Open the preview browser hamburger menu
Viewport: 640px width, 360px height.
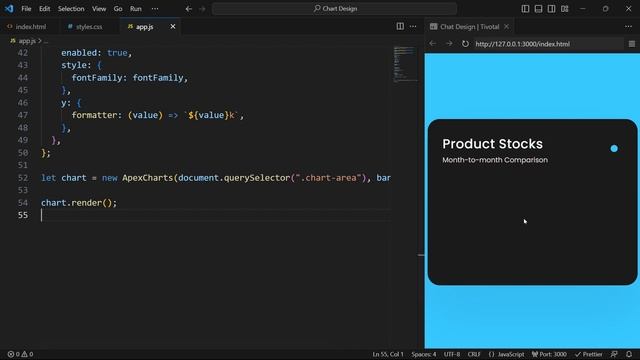[632, 44]
